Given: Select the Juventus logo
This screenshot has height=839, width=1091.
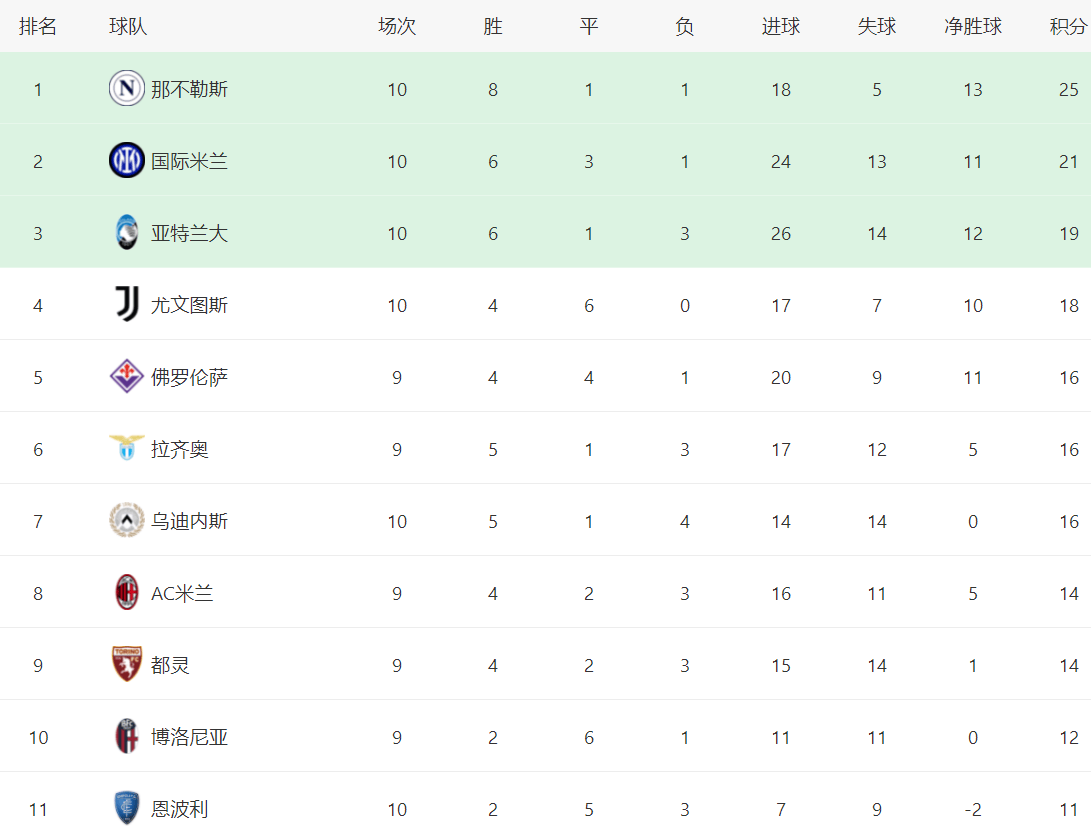Looking at the screenshot, I should [x=127, y=304].
